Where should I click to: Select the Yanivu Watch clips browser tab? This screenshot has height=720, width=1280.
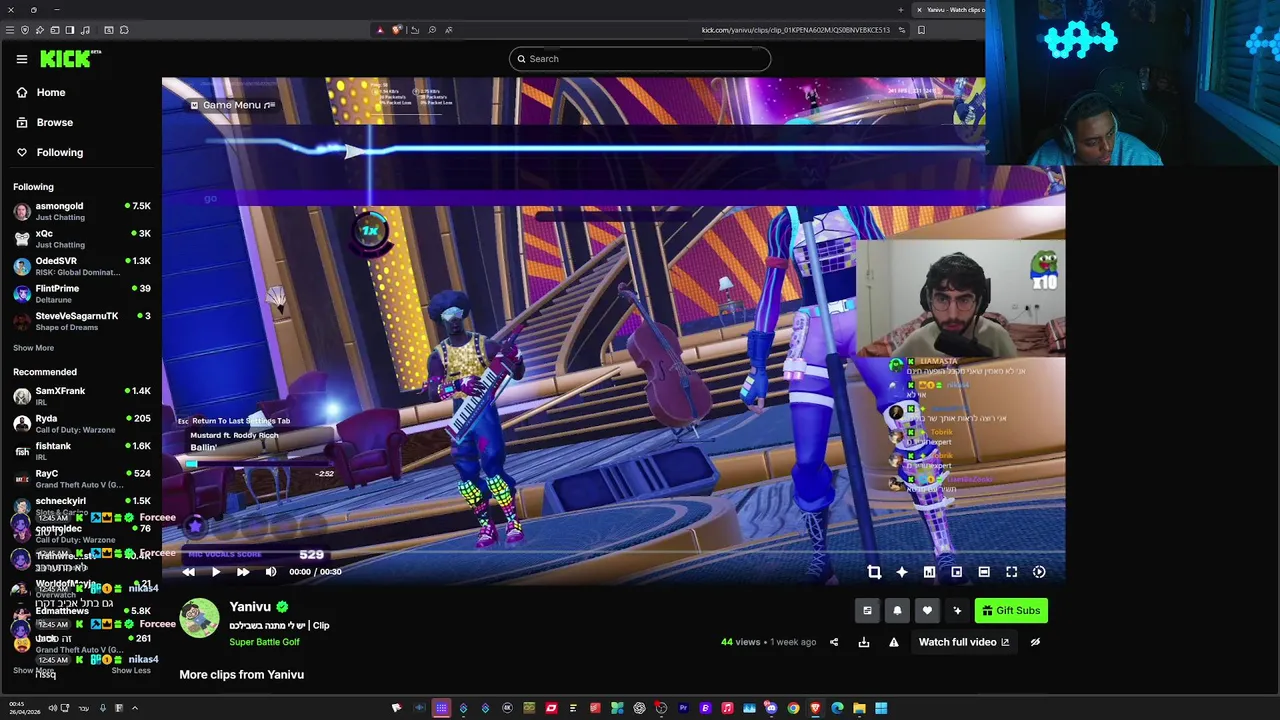[x=950, y=10]
